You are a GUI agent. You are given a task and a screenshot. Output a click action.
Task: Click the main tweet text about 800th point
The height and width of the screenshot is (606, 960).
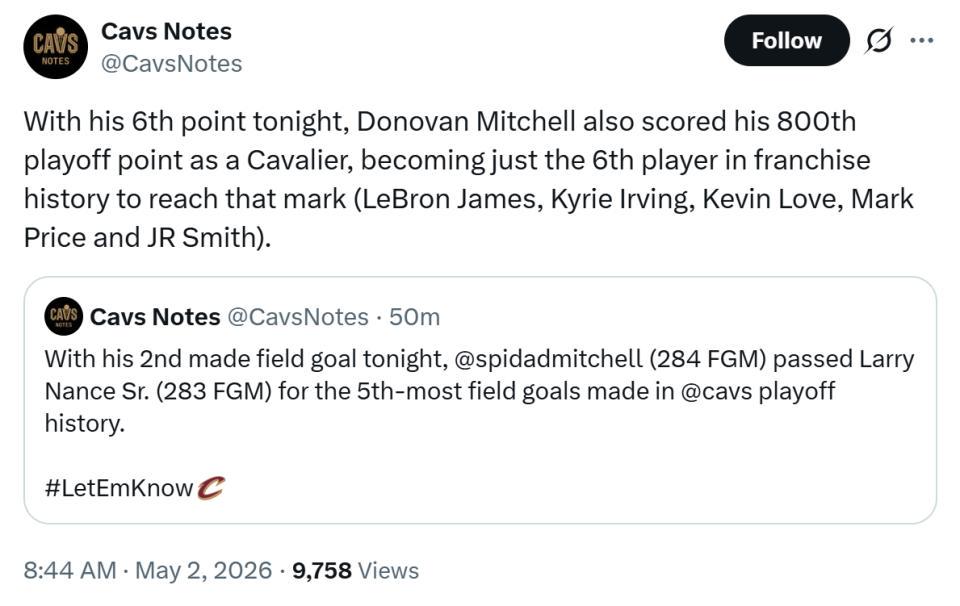(x=469, y=179)
